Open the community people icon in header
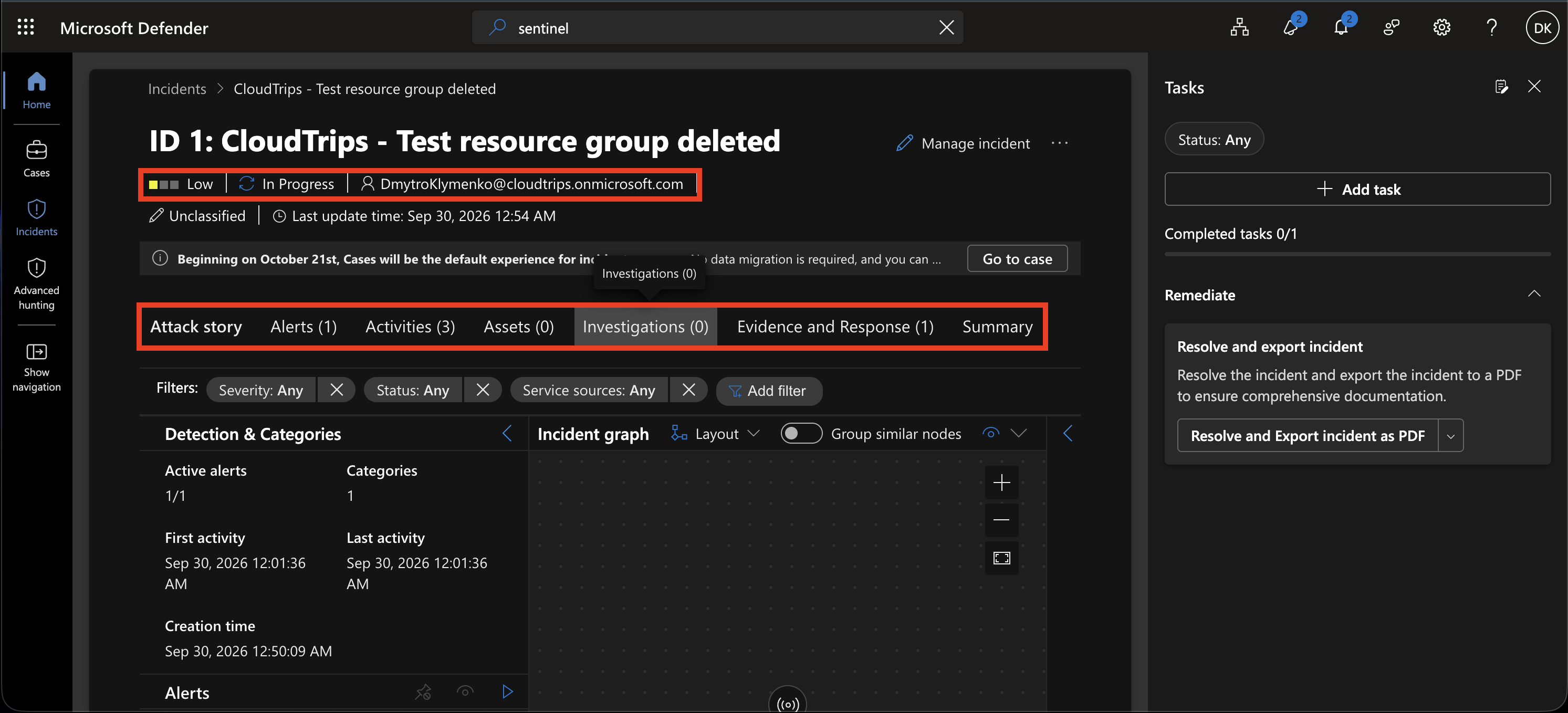 pos(1391,27)
